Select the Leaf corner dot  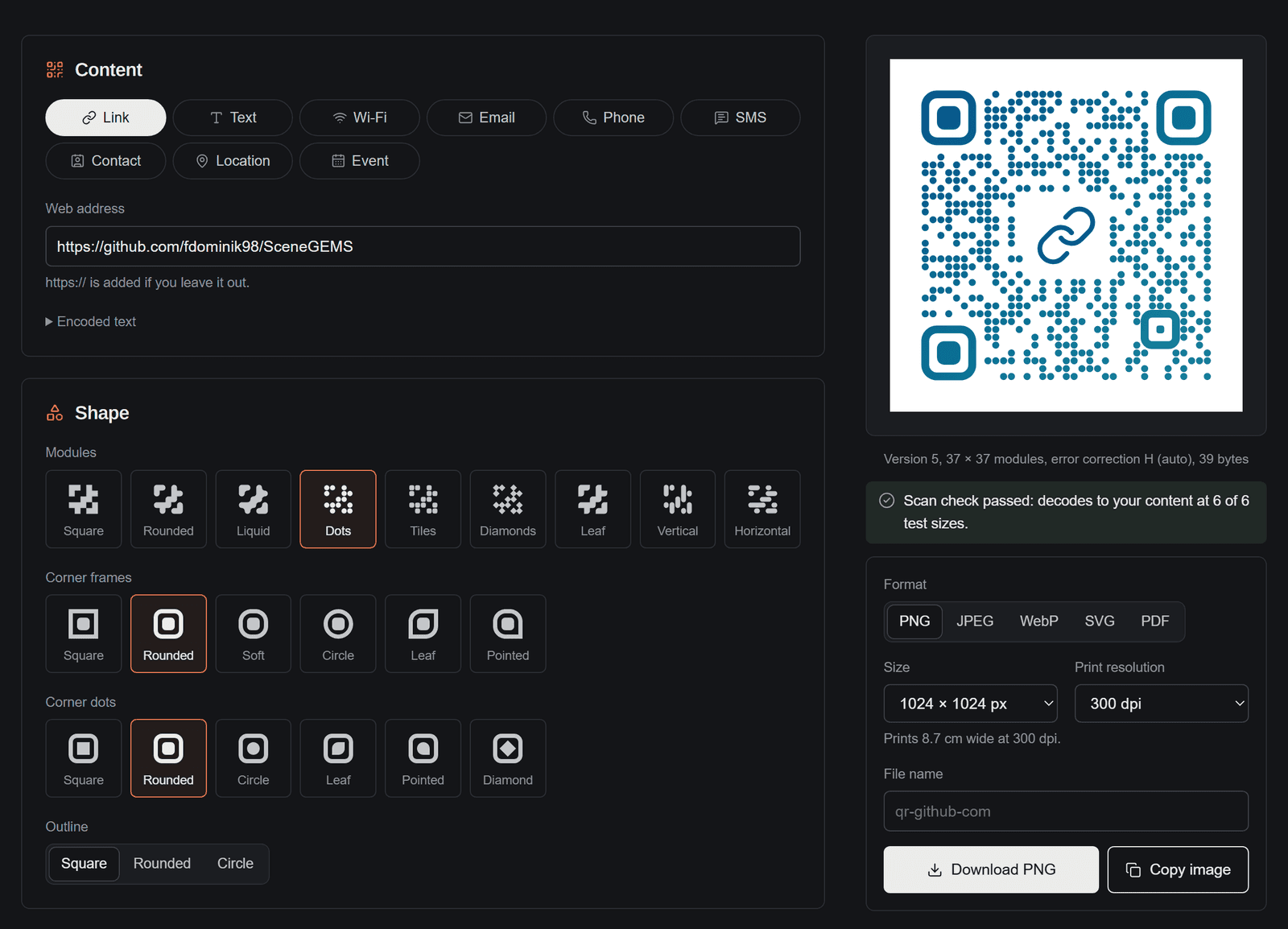338,758
